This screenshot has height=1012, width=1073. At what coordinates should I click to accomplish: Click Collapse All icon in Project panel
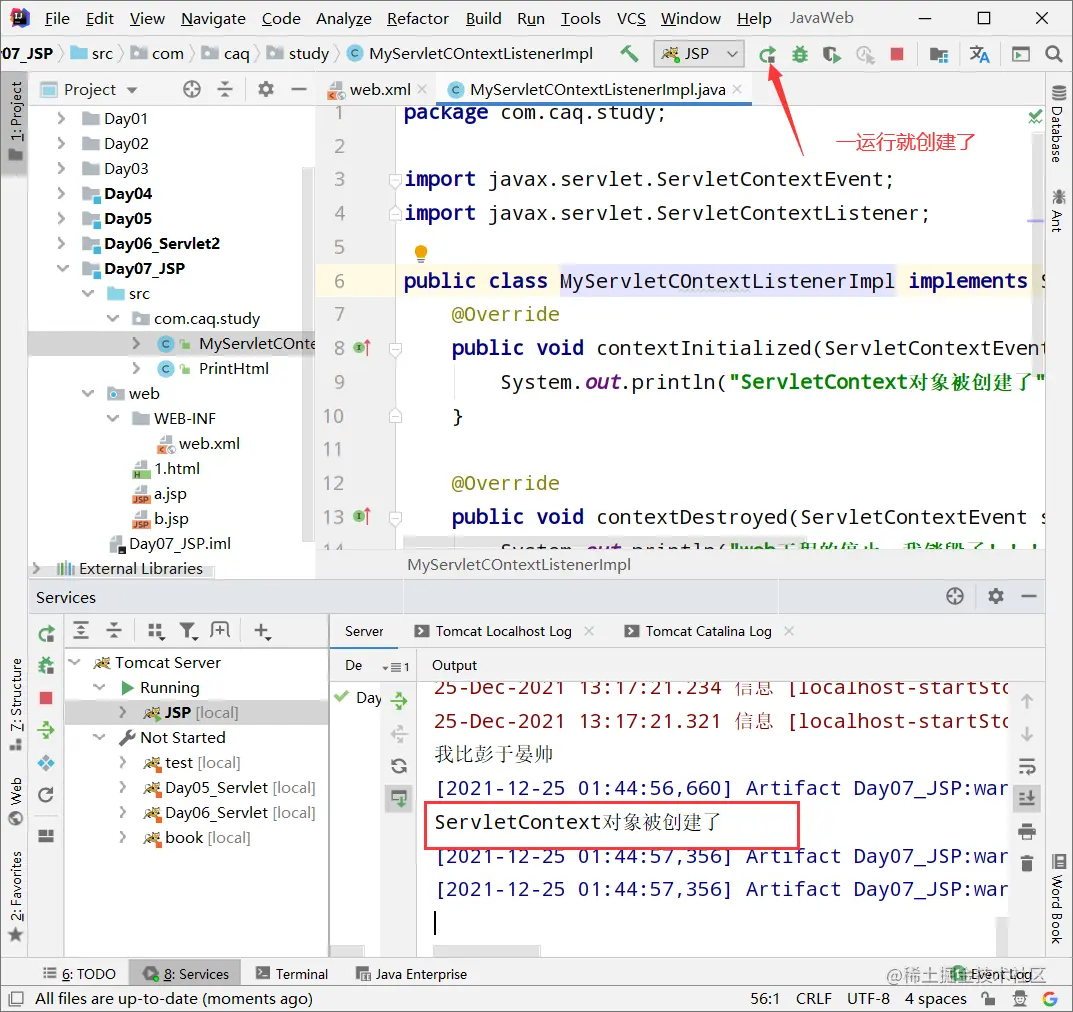pos(224,89)
